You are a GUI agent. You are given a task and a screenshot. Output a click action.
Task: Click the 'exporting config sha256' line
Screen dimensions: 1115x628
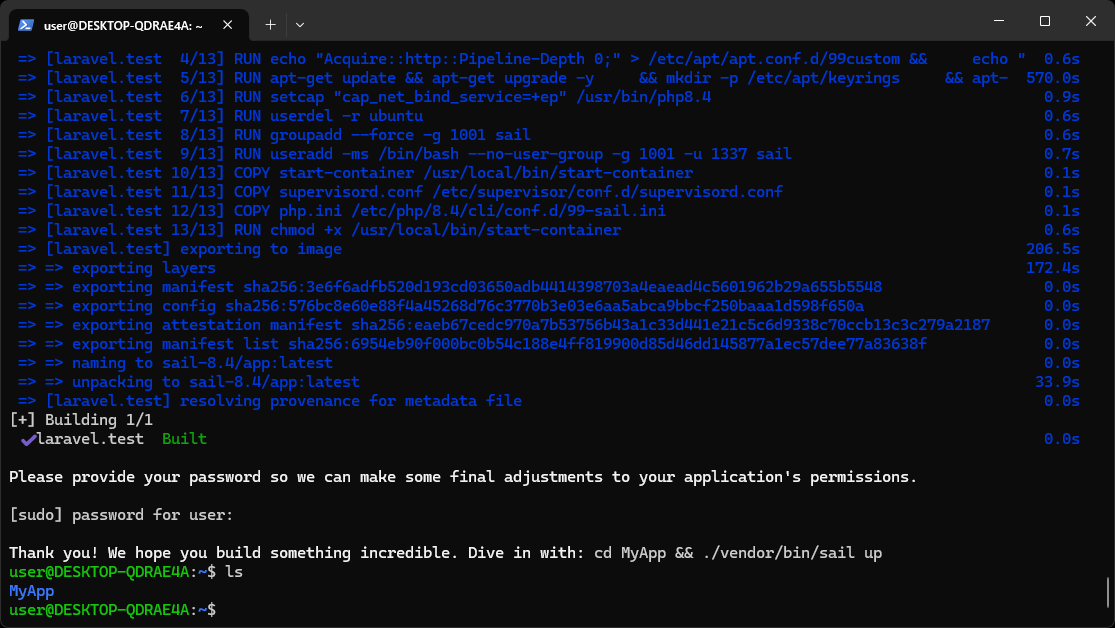click(441, 307)
